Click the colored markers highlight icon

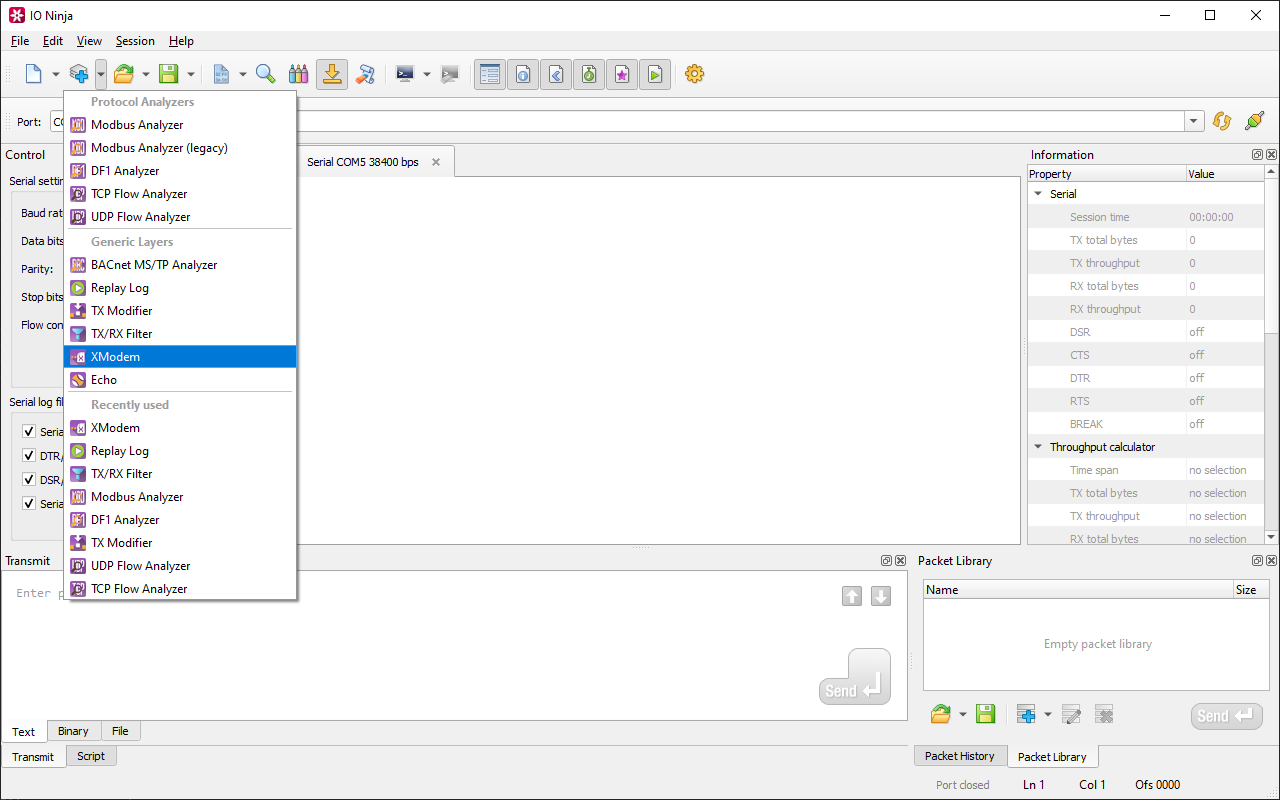298,74
